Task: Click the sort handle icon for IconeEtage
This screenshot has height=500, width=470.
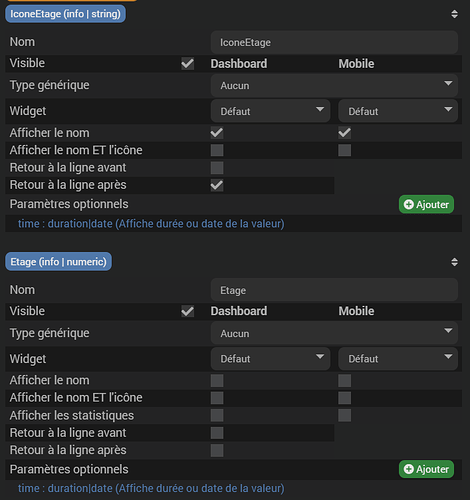Action: pos(454,14)
